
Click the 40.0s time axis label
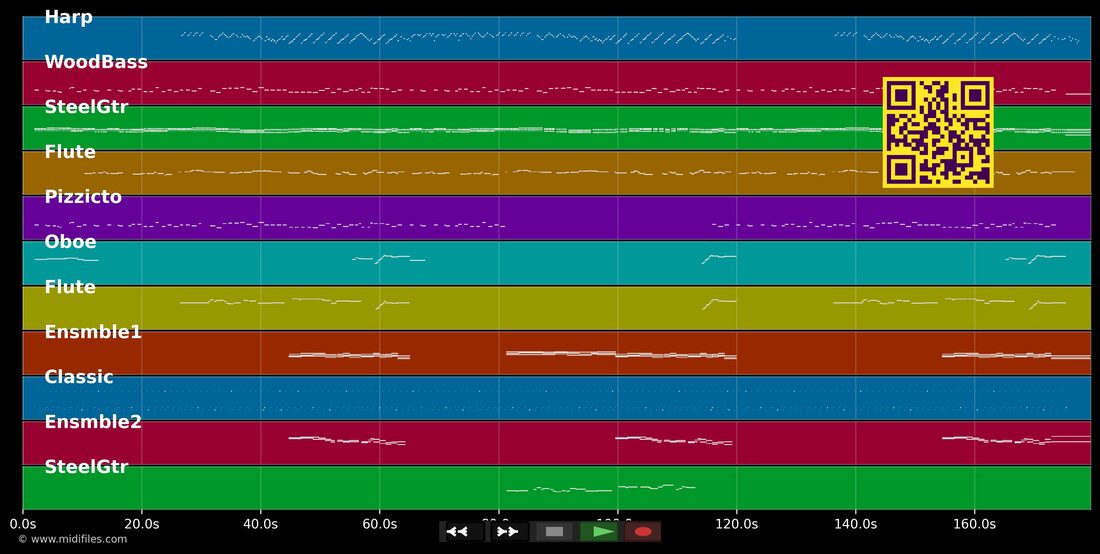(261, 524)
